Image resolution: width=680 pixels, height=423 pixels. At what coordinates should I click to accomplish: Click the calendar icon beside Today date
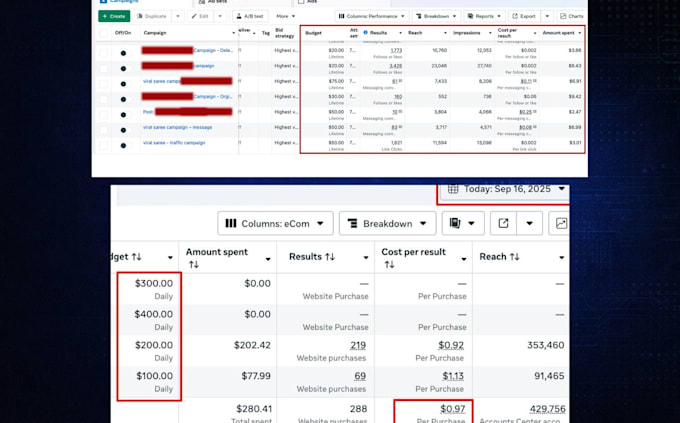453,189
